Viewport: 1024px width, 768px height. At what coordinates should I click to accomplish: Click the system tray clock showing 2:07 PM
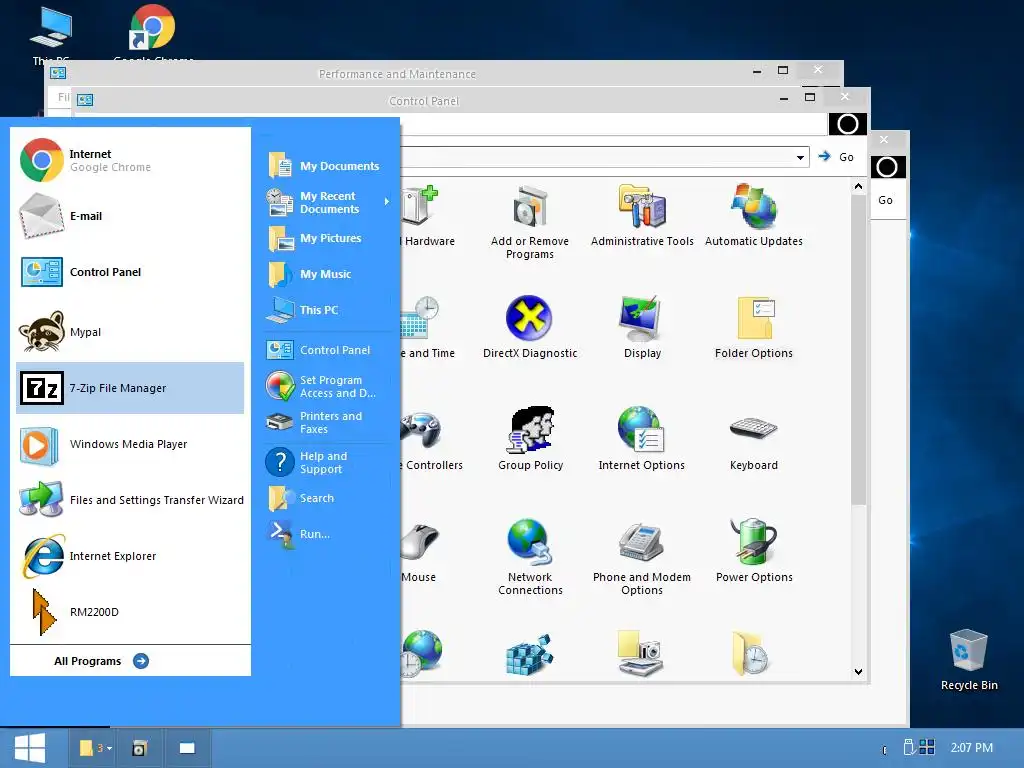[971, 748]
